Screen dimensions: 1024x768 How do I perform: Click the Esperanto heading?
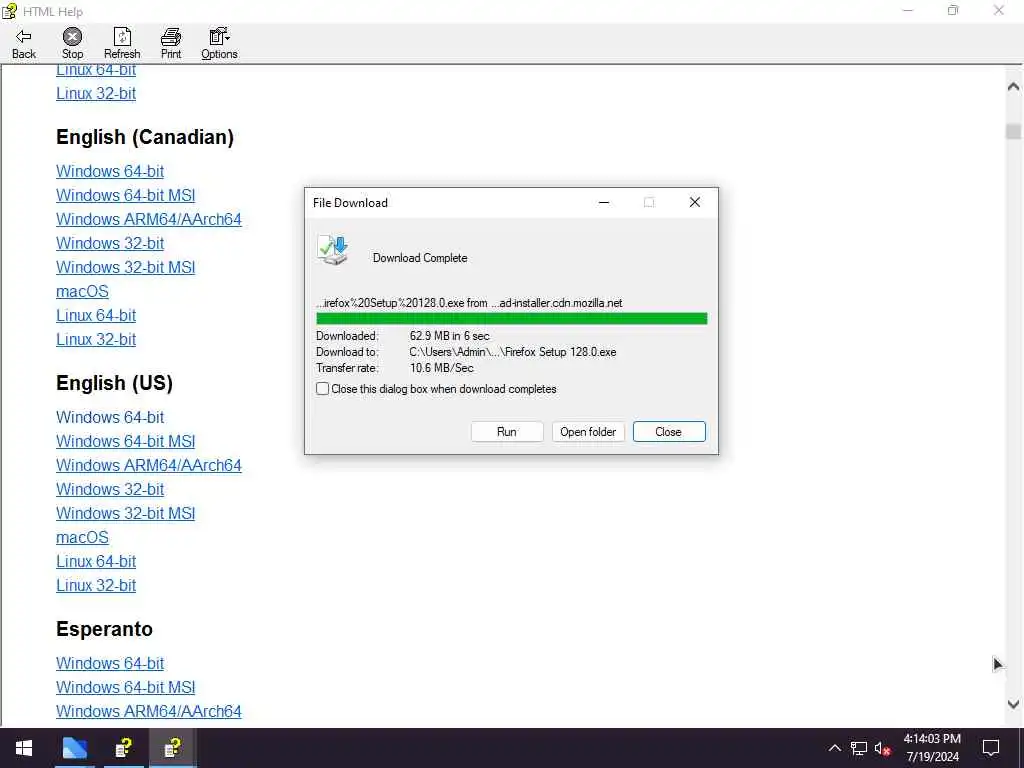coord(104,629)
